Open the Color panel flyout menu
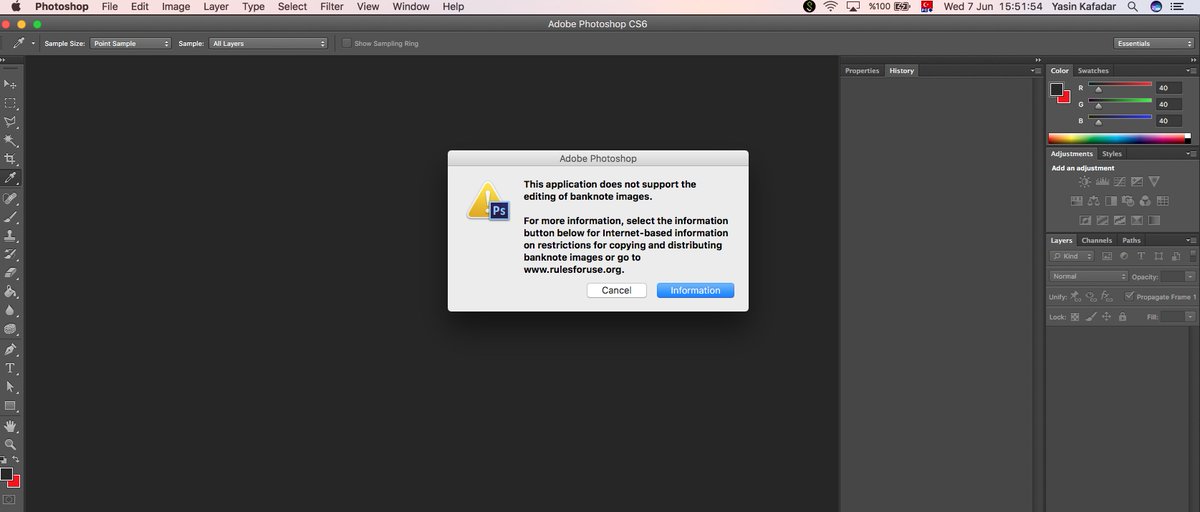This screenshot has width=1200, height=512. click(x=1191, y=71)
